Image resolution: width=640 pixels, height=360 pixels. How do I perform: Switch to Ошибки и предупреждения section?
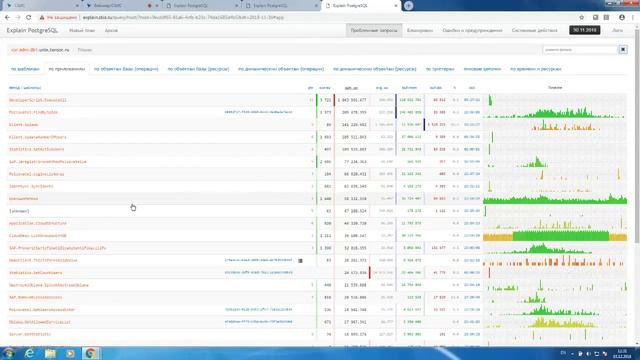tap(472, 31)
